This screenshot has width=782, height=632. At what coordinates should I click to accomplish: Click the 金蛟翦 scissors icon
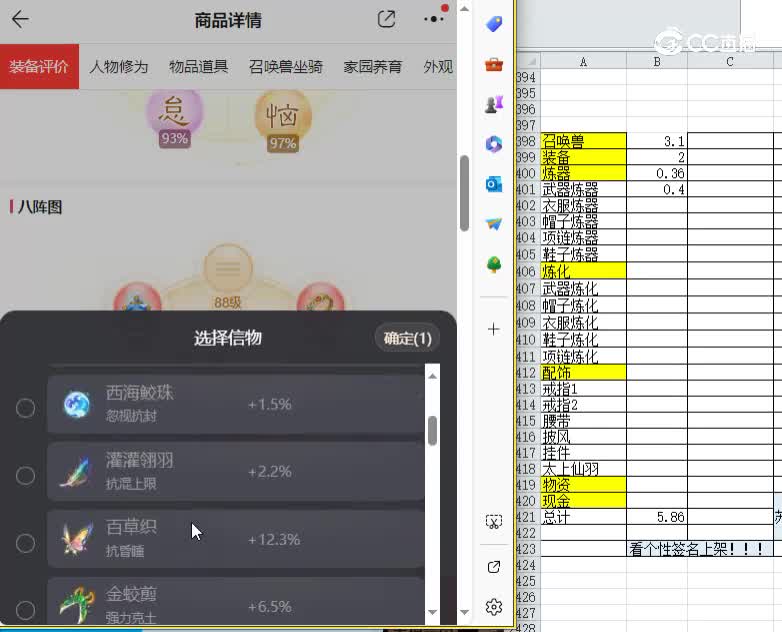[x=77, y=605]
